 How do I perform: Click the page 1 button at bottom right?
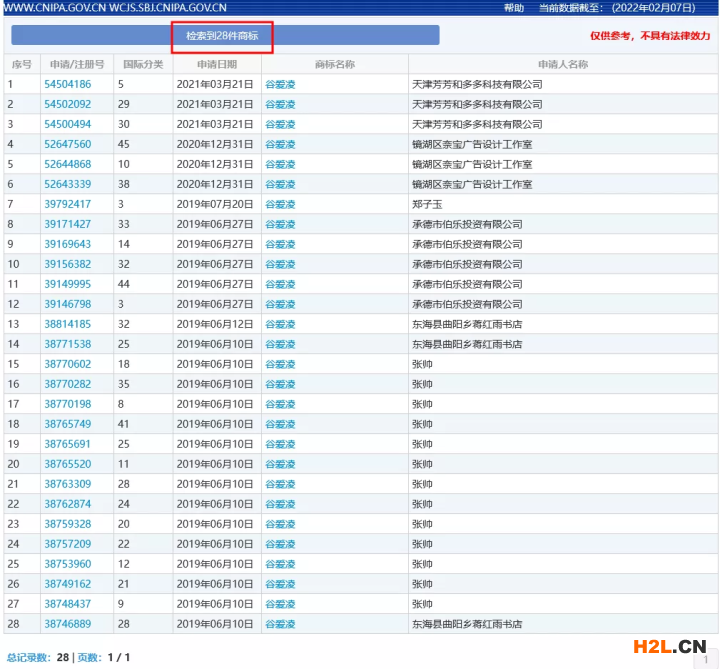point(704,659)
